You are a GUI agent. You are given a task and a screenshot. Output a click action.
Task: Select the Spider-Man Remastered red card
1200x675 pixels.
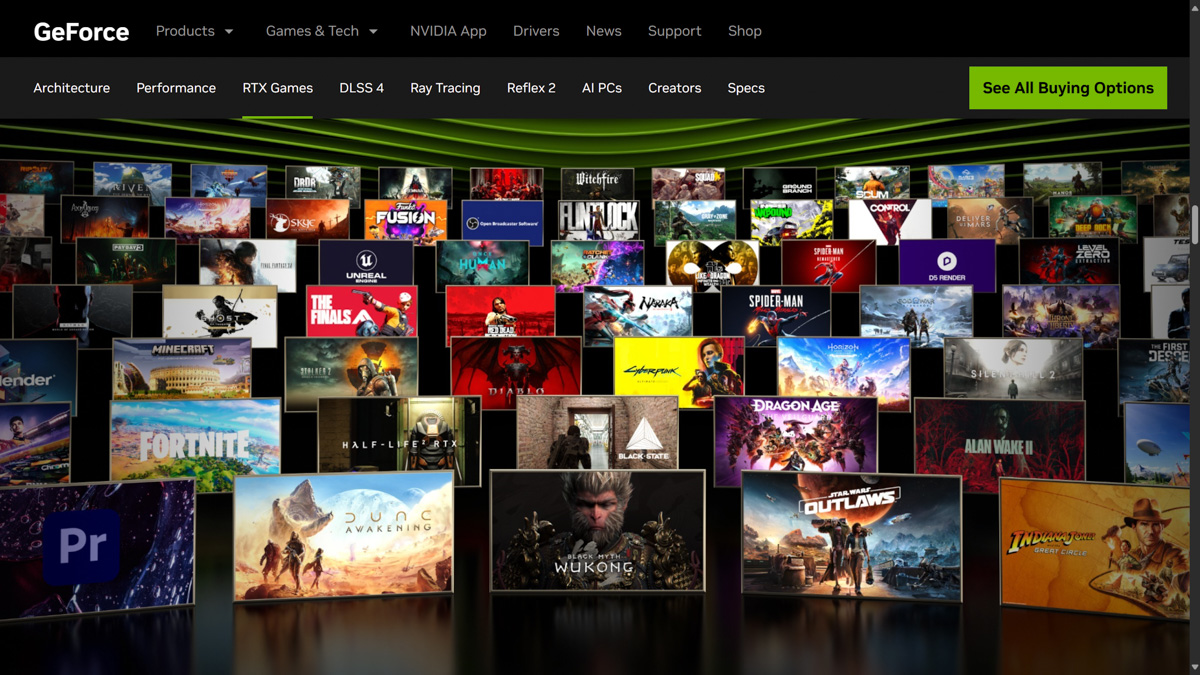[828, 264]
